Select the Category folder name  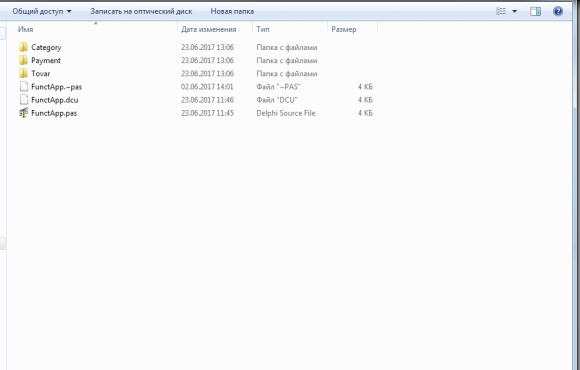pos(46,47)
